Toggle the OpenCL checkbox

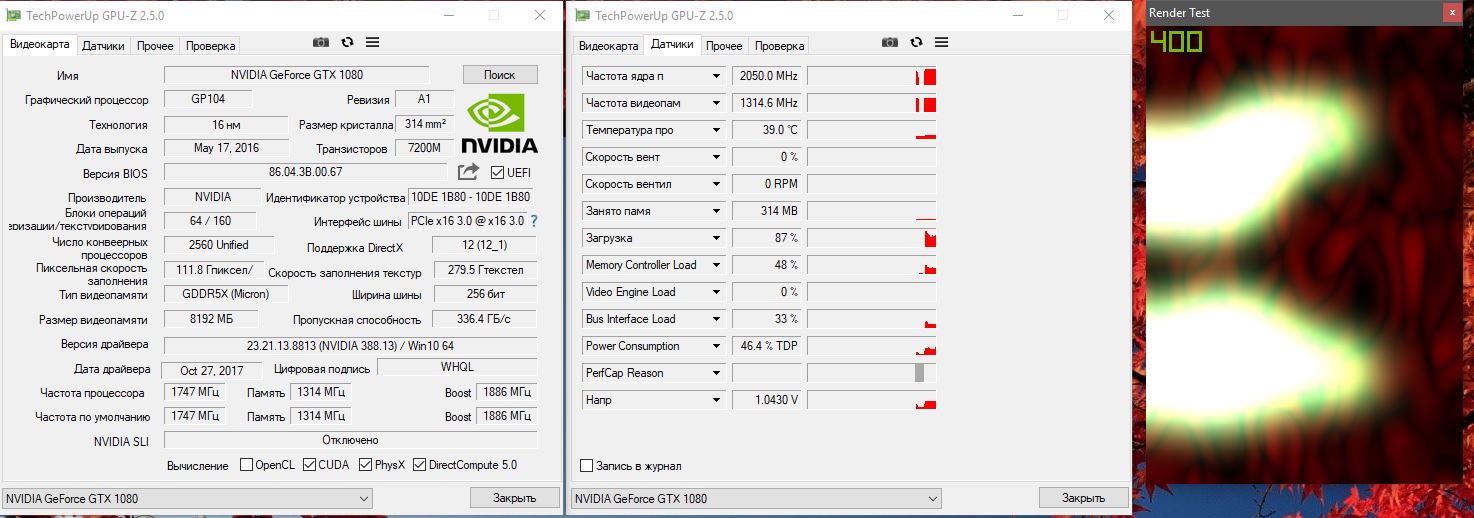coord(246,465)
